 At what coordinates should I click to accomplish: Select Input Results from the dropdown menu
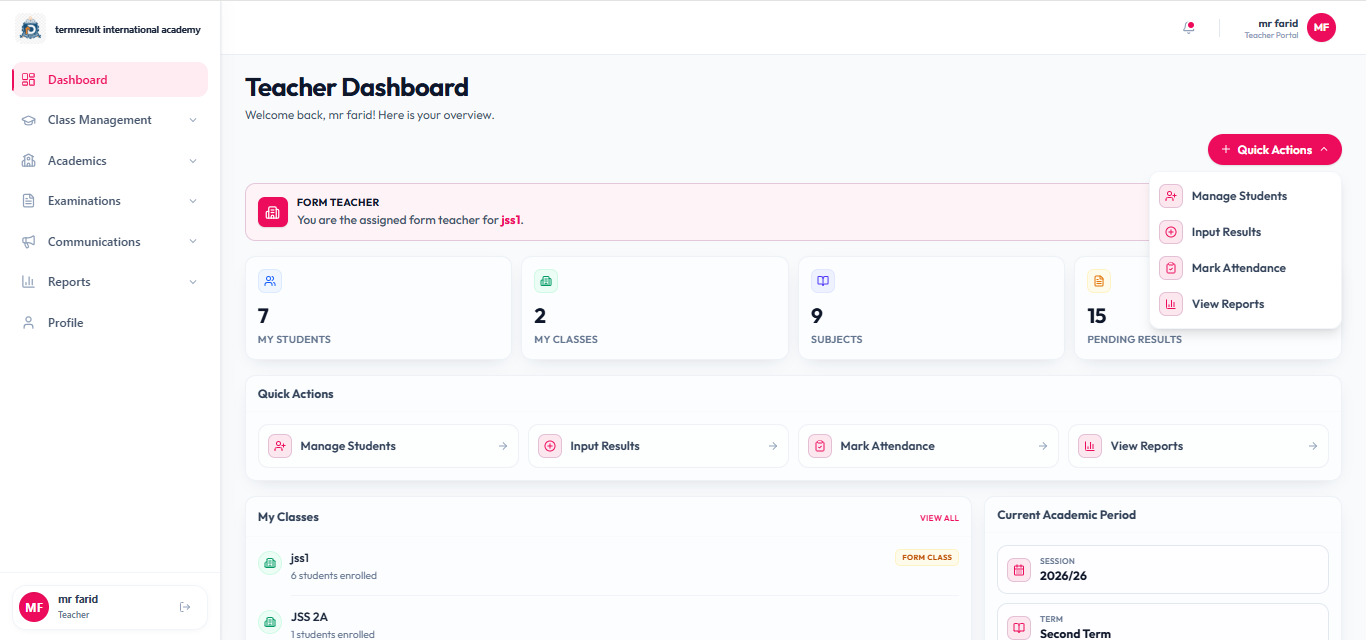[x=1245, y=232]
